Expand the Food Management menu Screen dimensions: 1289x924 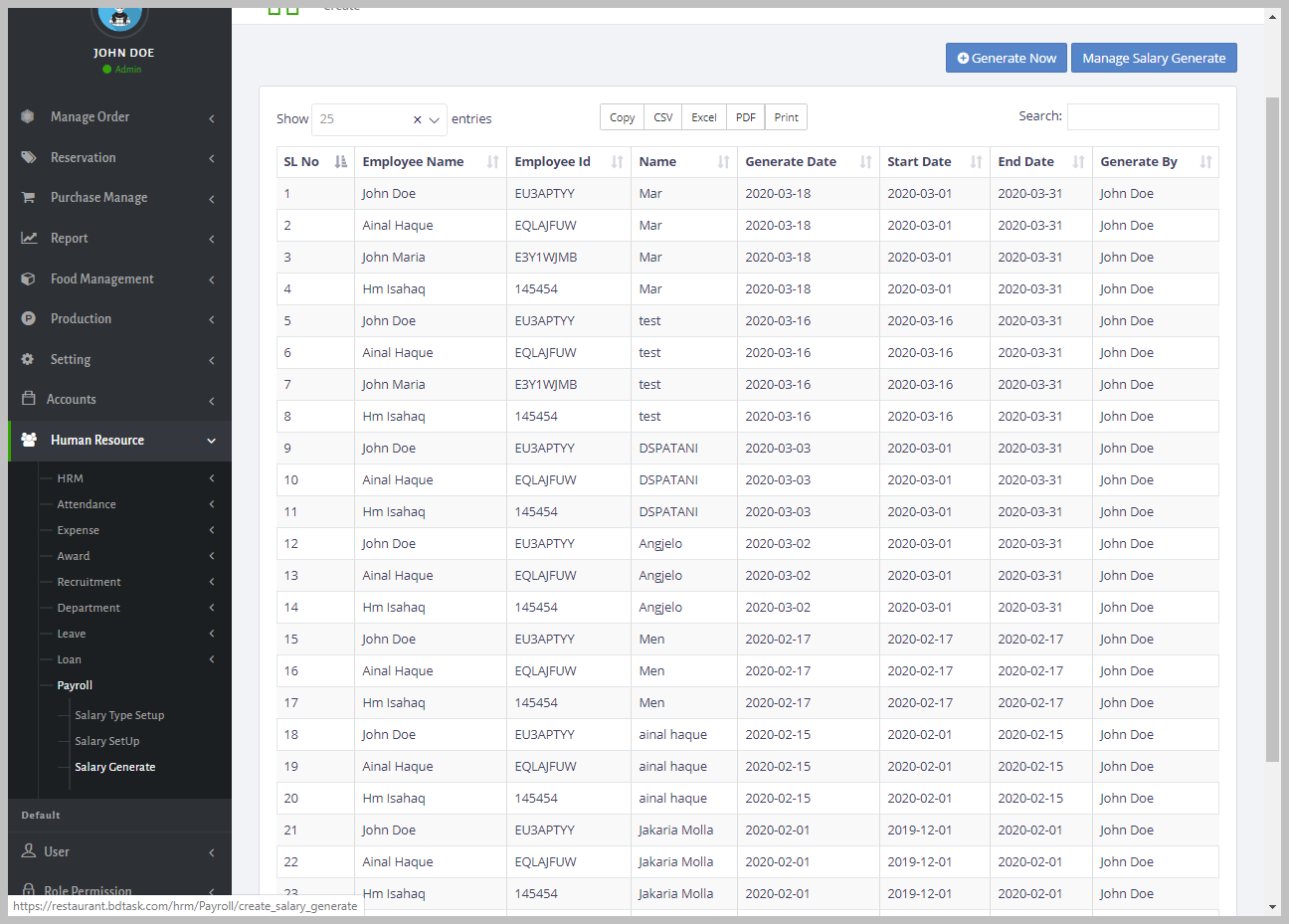102,278
